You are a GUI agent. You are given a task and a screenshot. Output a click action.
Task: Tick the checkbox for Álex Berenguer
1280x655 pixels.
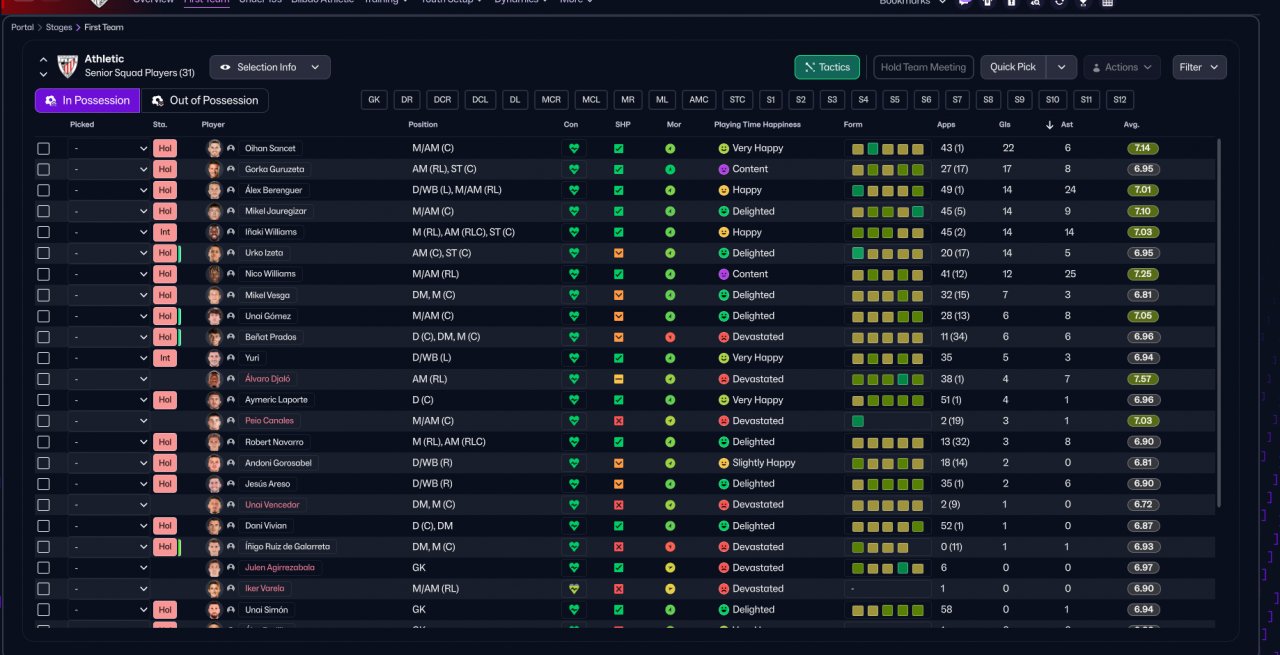click(x=43, y=190)
